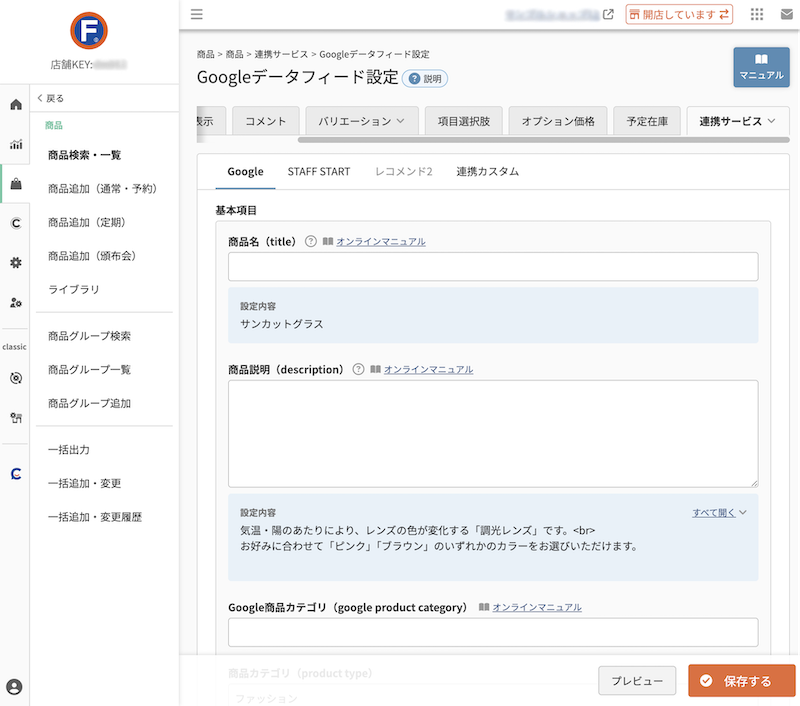
Task: Open the settings gear sidebar icon
Action: (x=16, y=263)
